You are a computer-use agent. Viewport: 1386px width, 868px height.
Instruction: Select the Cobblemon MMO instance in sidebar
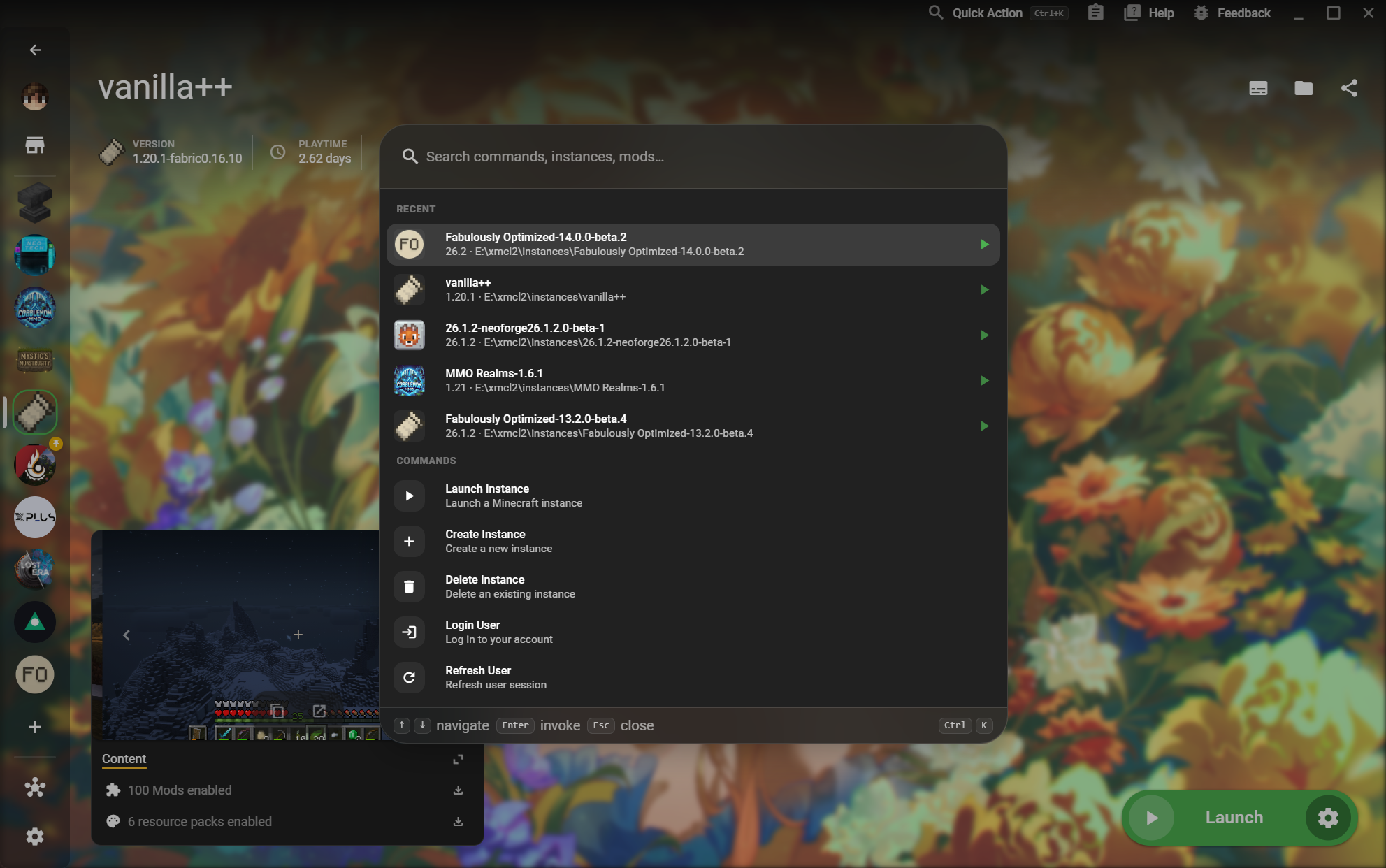[x=35, y=308]
